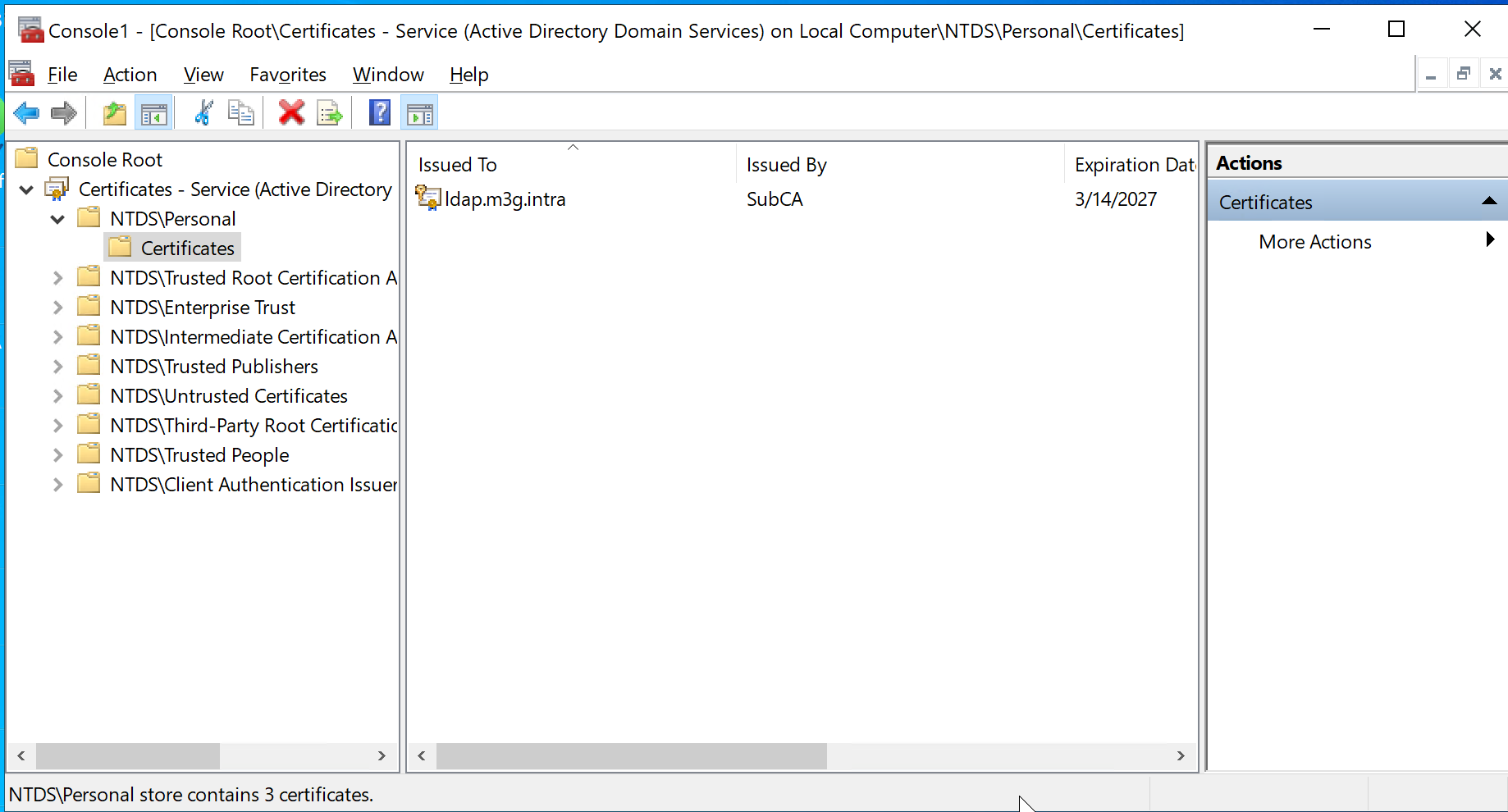This screenshot has width=1508, height=812.
Task: Click the Cut scissors toolbar icon
Action: (x=203, y=113)
